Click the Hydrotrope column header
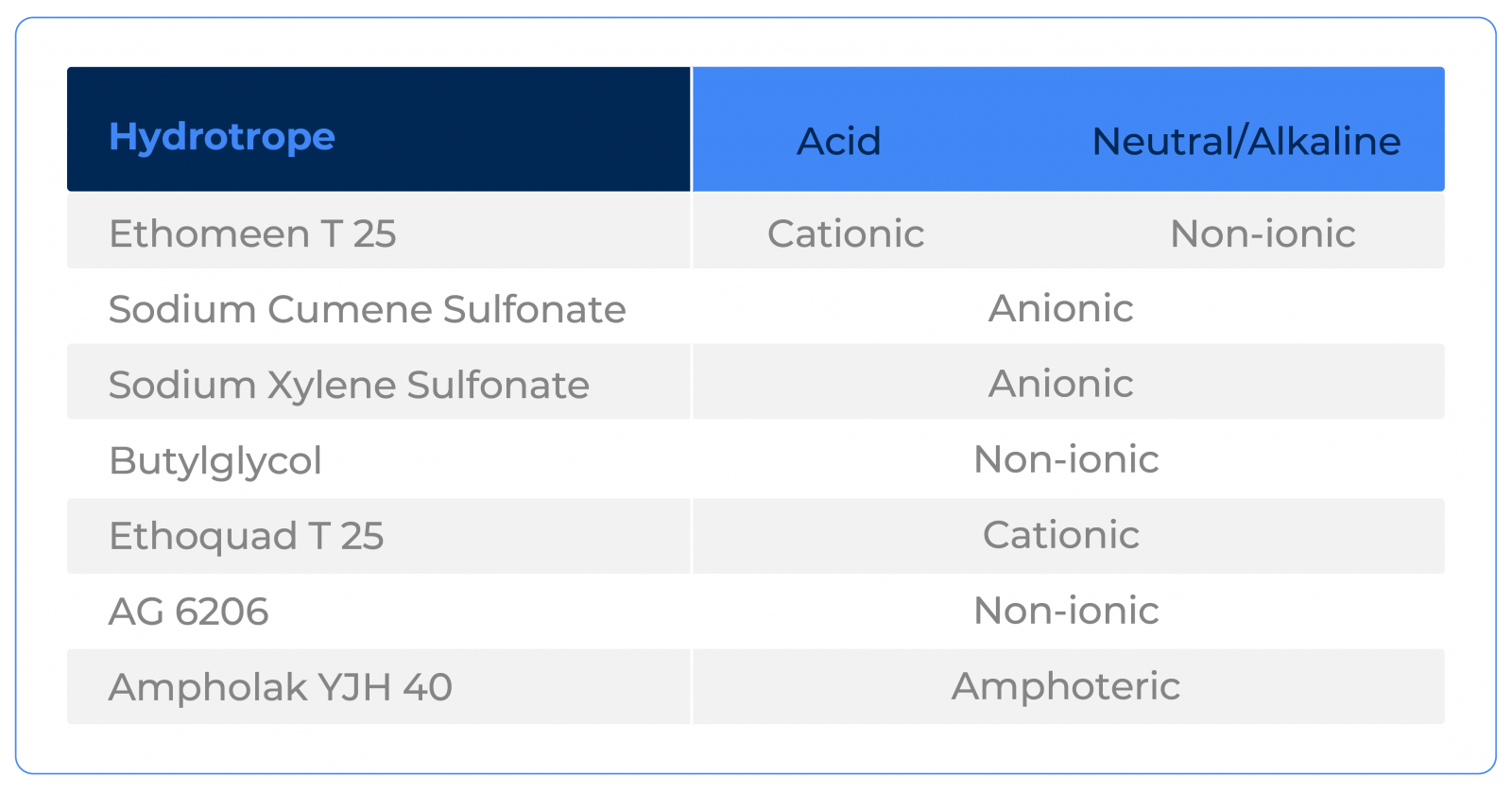The height and width of the screenshot is (793, 1512). coord(222,137)
